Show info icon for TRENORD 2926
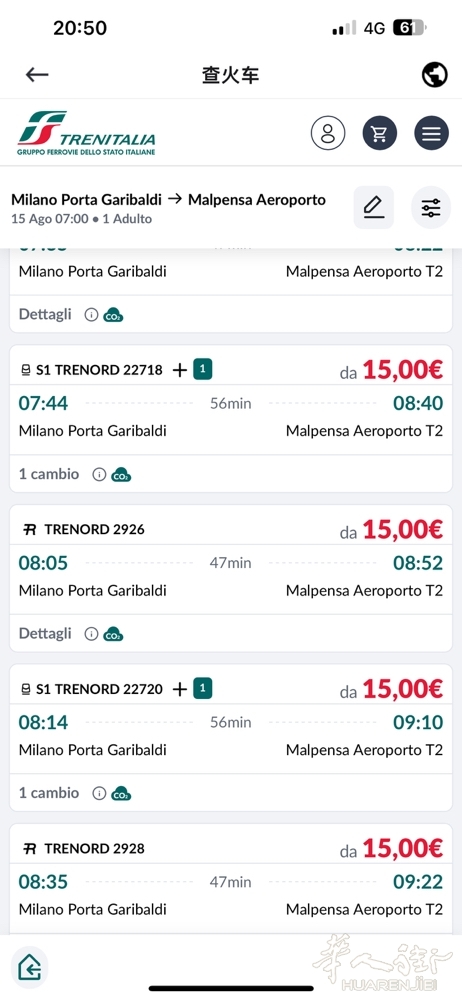Screen dimensions: 462x1000 pyautogui.click(x=91, y=634)
